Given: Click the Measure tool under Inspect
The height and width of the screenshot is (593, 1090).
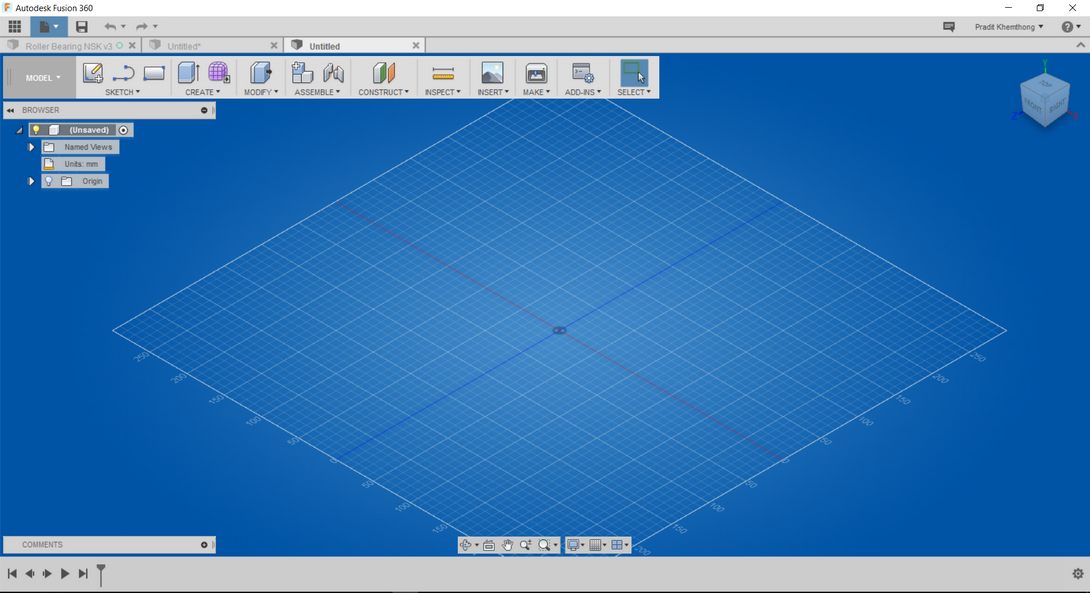Looking at the screenshot, I should coord(441,75).
